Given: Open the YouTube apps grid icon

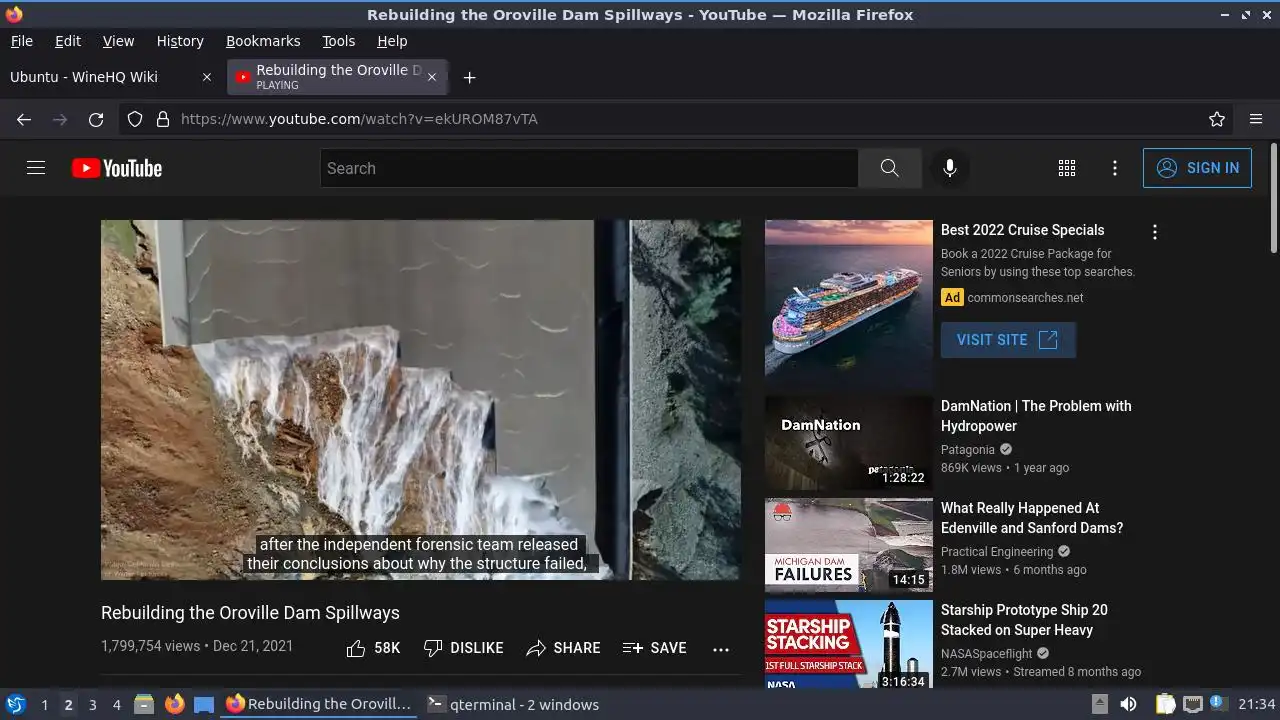Looking at the screenshot, I should 1067,168.
